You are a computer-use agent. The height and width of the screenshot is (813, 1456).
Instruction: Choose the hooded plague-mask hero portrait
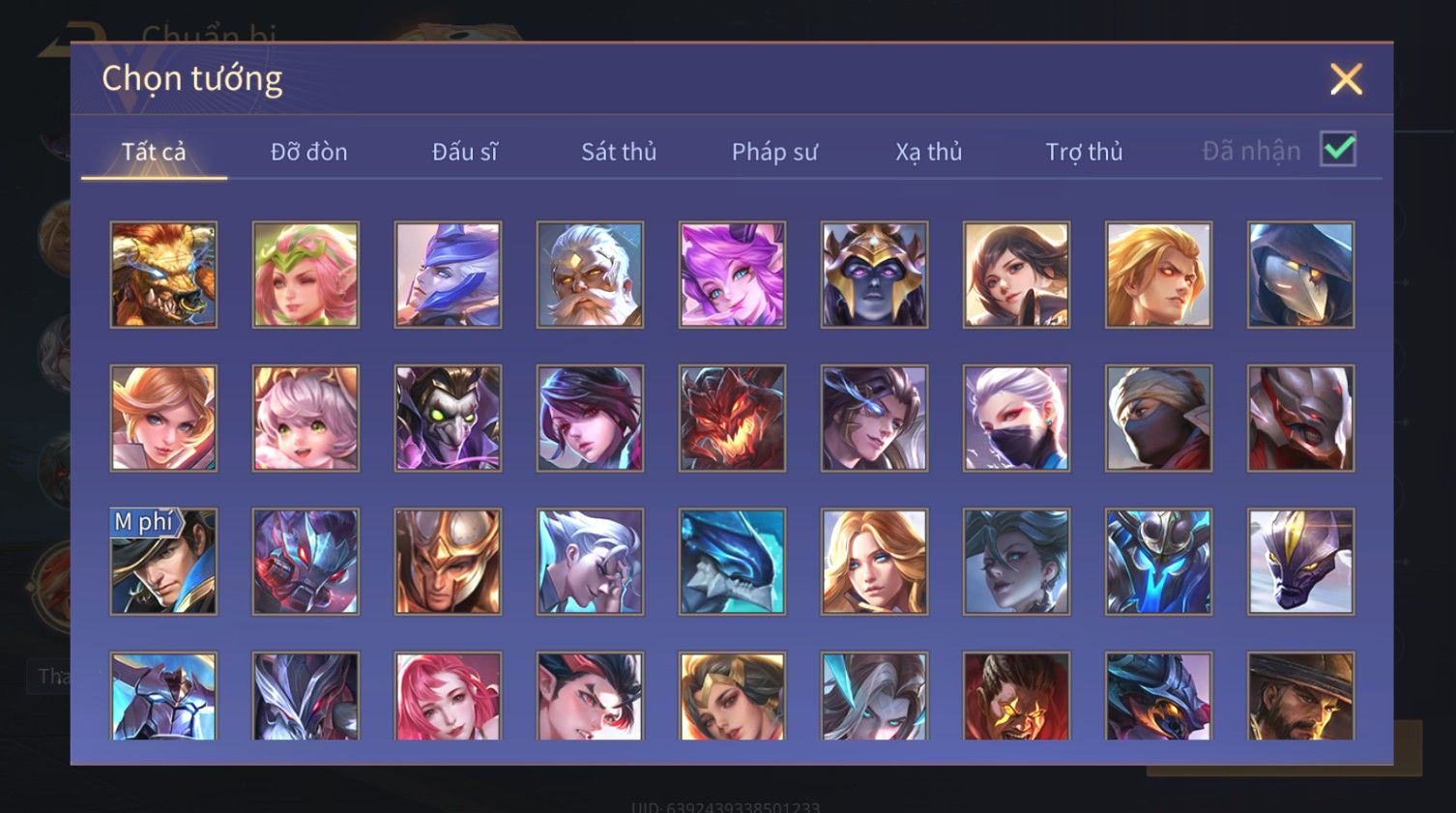(1300, 275)
